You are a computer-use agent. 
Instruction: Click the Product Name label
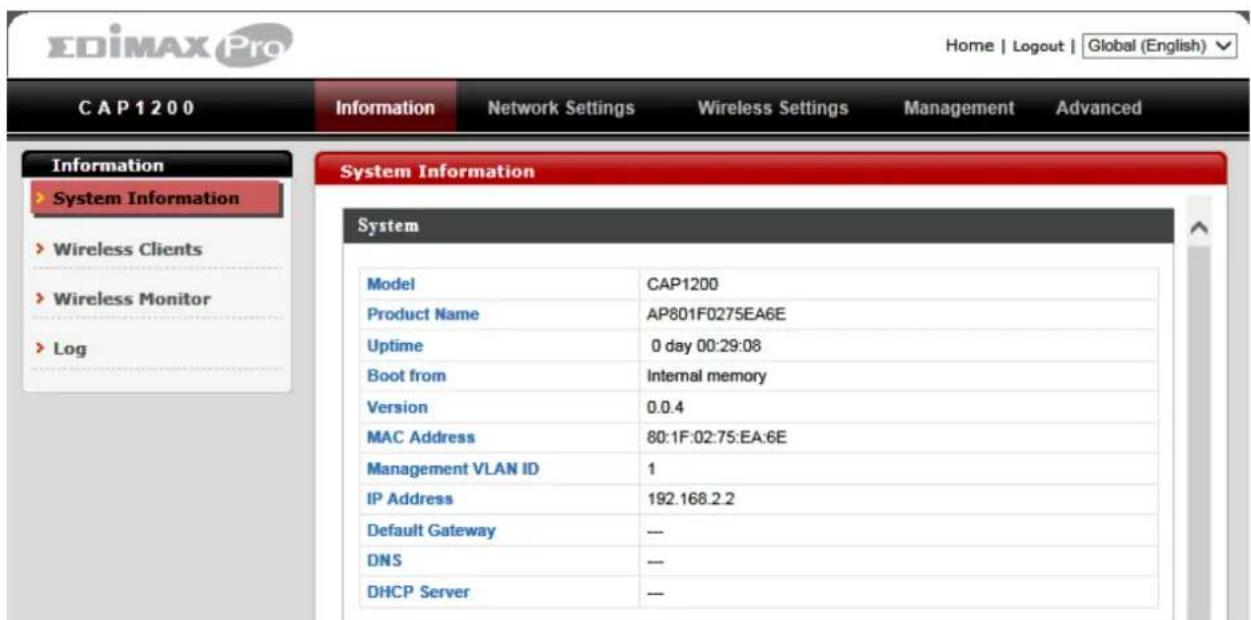(x=423, y=314)
